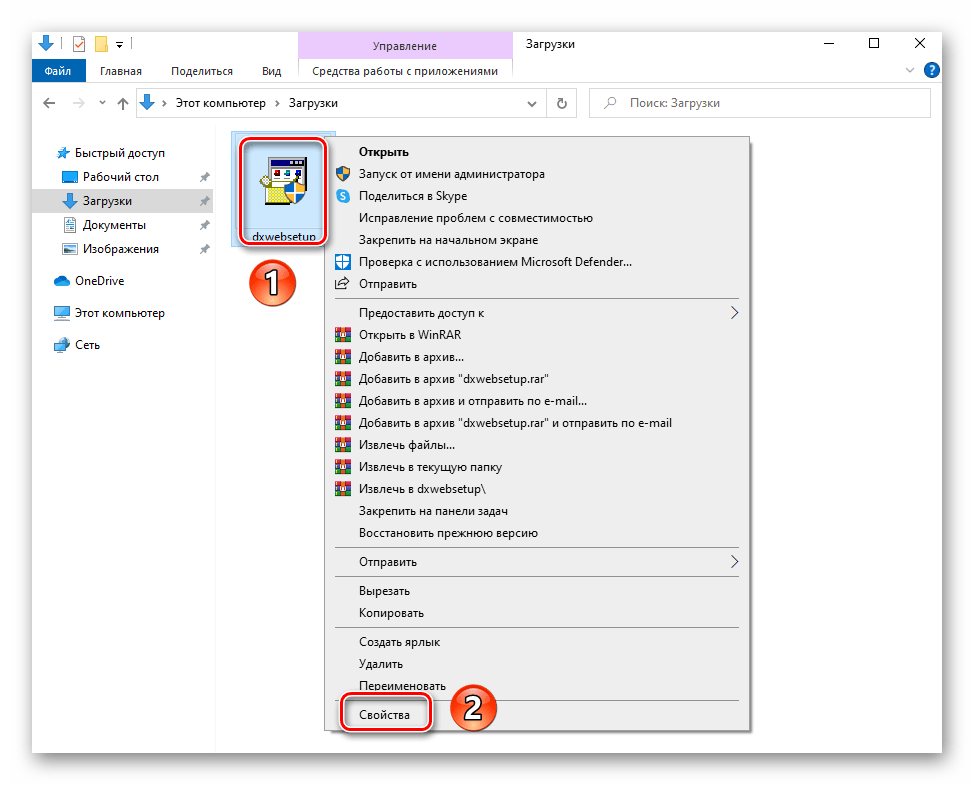Choose Поделиться в Skype
Image resolution: width=974 pixels, height=785 pixels.
537,196
